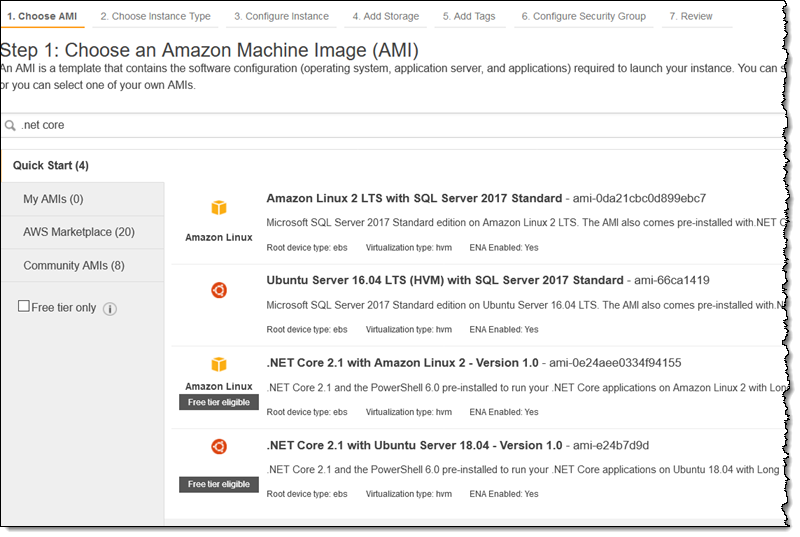Image resolution: width=800 pixels, height=537 pixels.
Task: Click the Amazon Linux logo for .NET Core 2.1
Action: 219,364
